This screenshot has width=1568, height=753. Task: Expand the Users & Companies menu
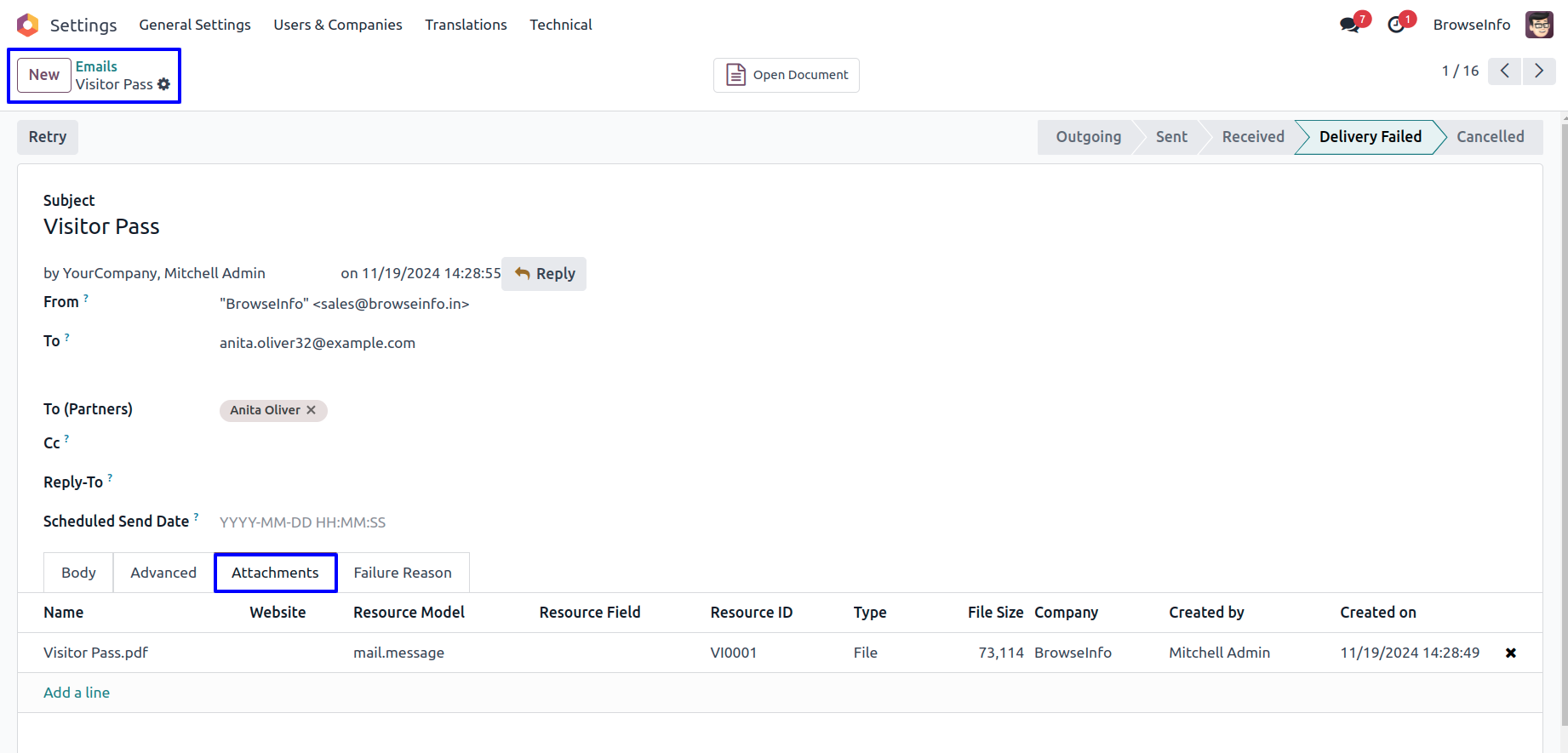click(x=337, y=25)
